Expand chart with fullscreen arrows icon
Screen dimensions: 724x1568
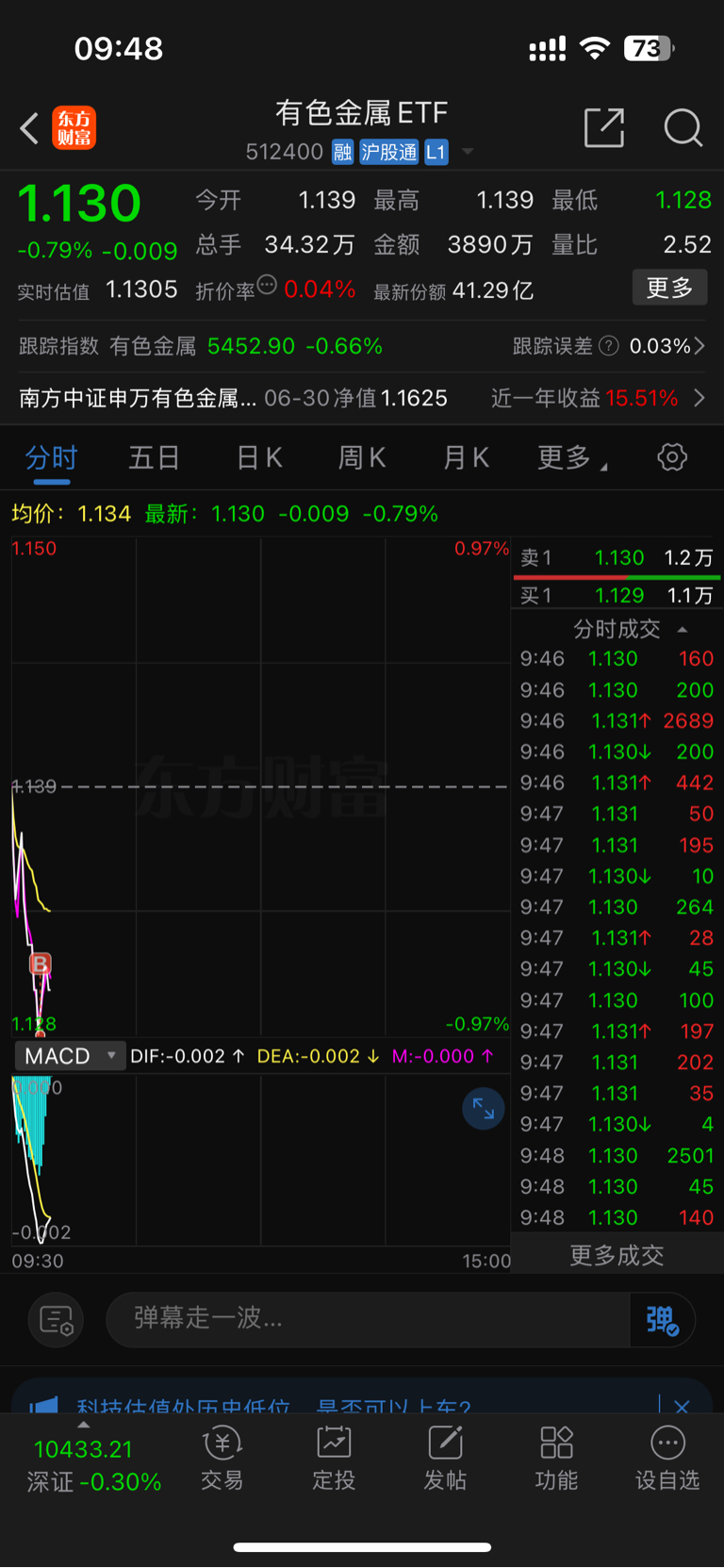click(483, 1109)
